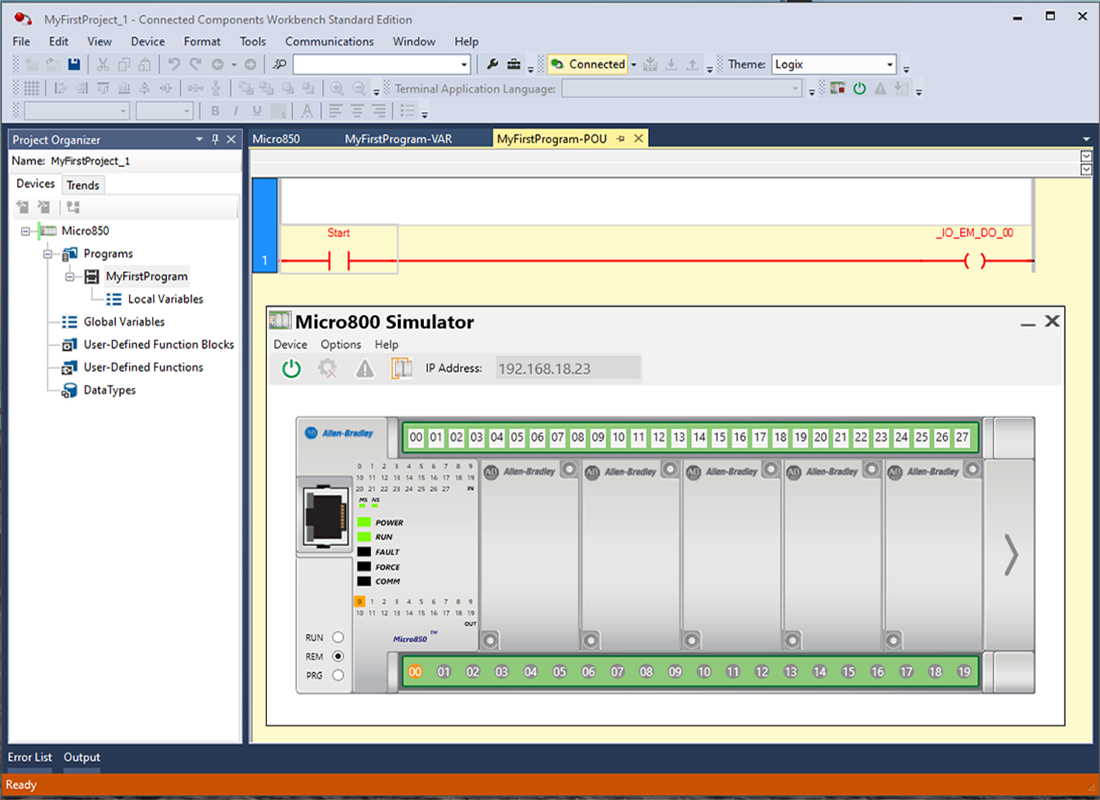Click the Ethernet port on the Micro850 controller
Viewport: 1100px width, 800px height.
[x=326, y=515]
